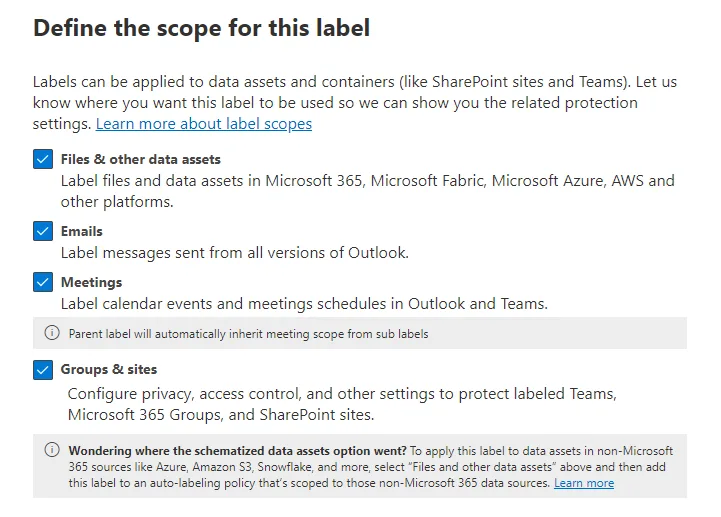Click the intro paragraph about labels and containers
Image resolution: width=721 pixels, height=517 pixels.
click(355, 103)
